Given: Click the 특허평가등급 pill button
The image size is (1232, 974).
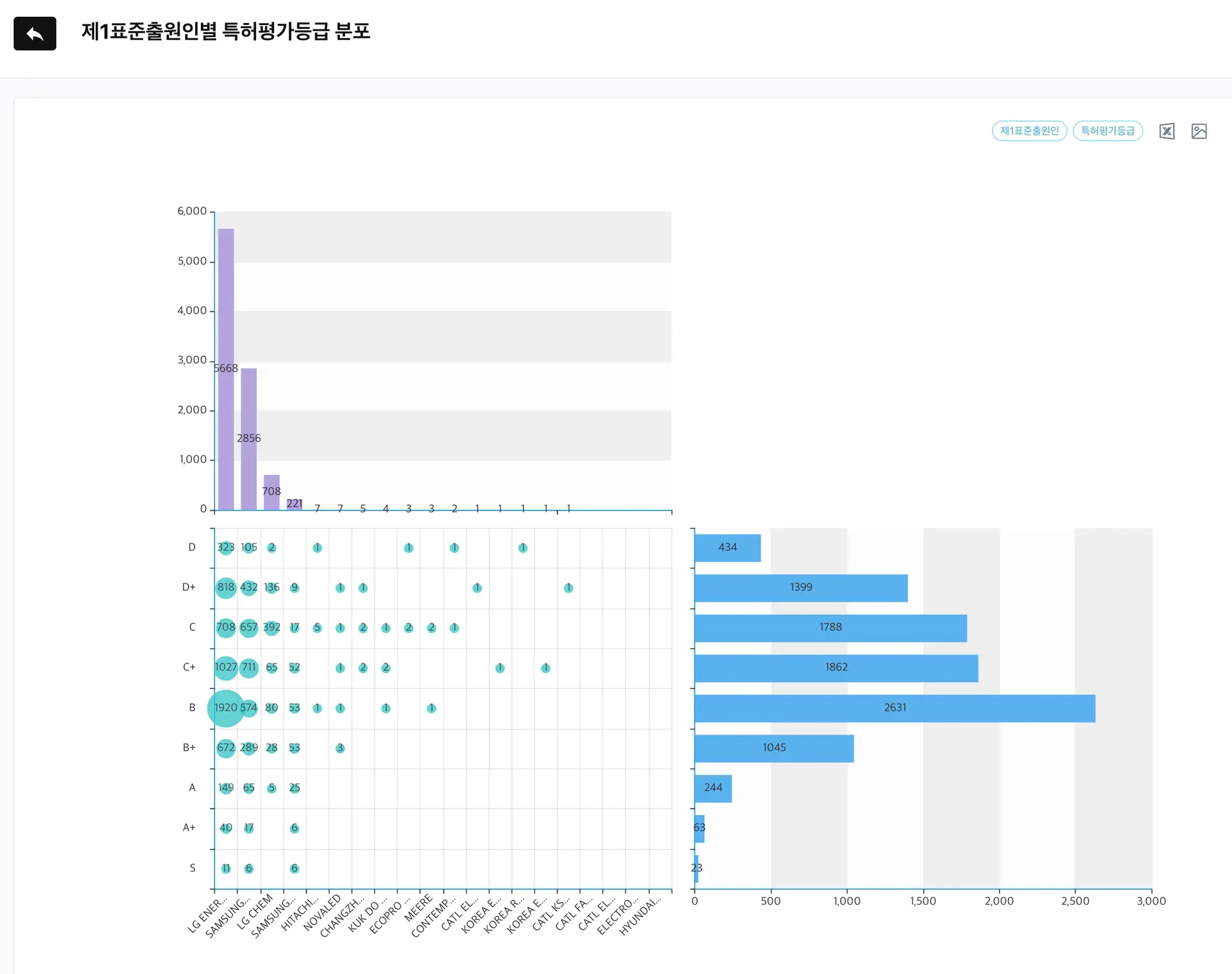Looking at the screenshot, I should 1108,131.
